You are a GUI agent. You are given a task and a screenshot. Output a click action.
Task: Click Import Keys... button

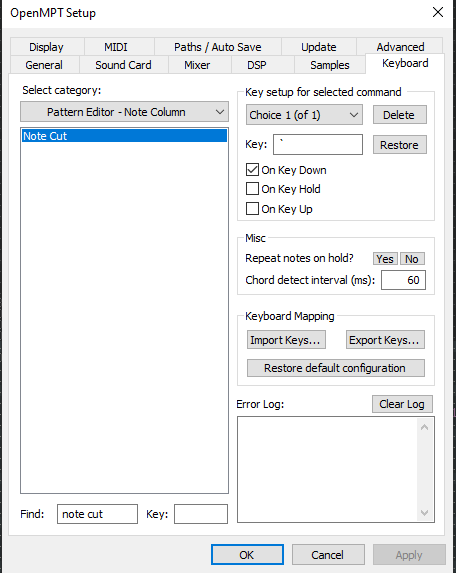point(286,340)
